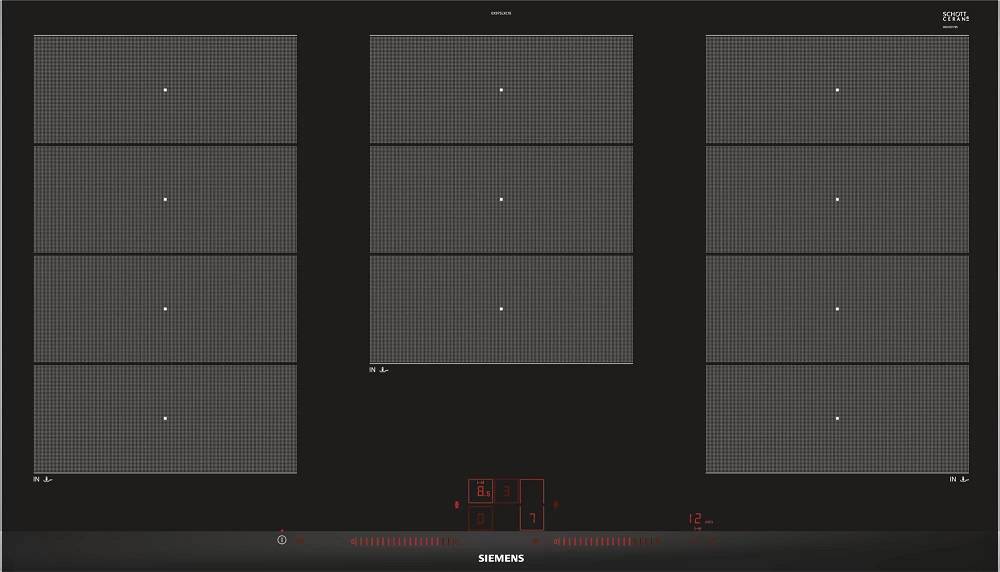Touch bottom segment of center cooking zone
The width and height of the screenshot is (1000, 572).
[501, 309]
